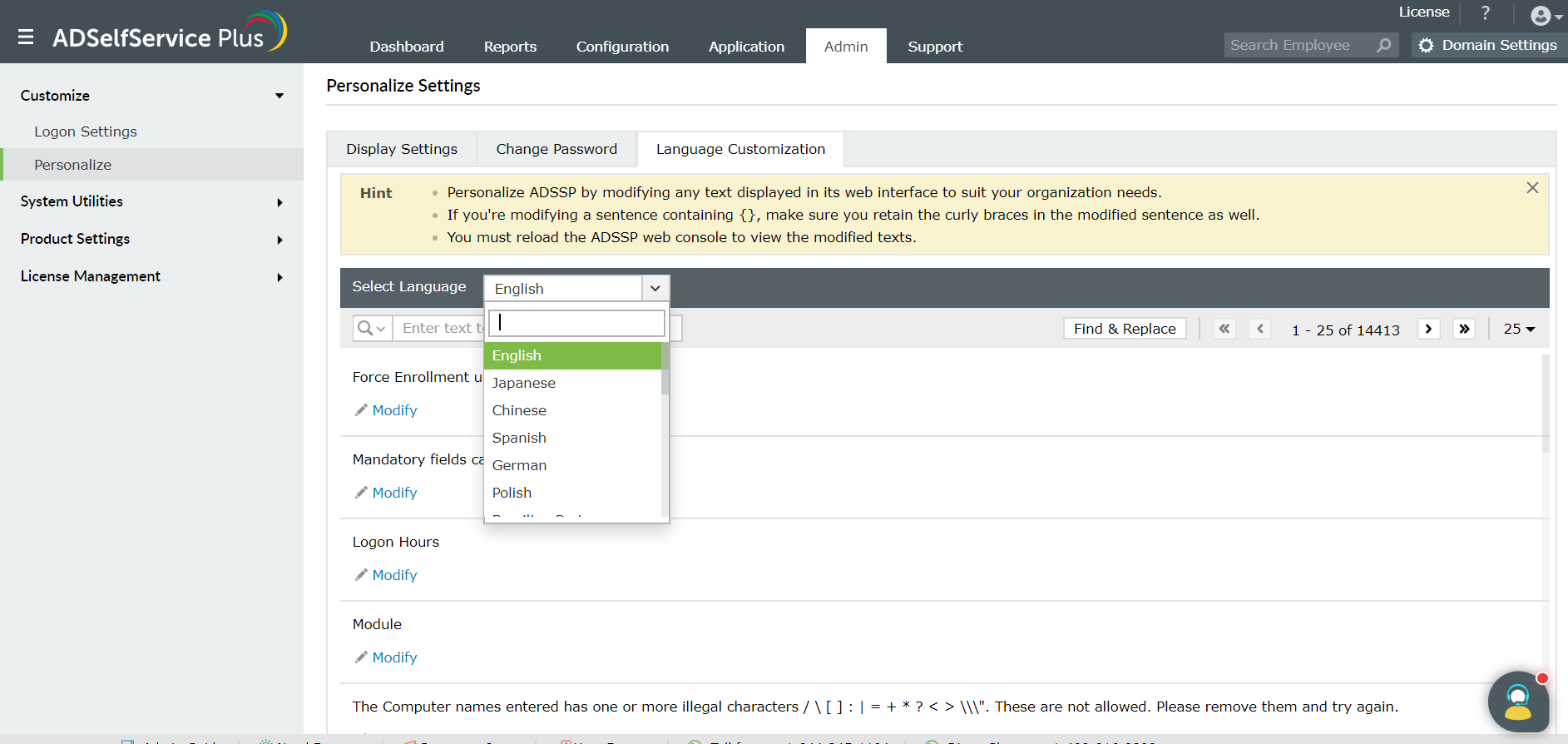Expand the System Utilities sidebar section
Image resolution: width=1568 pixels, height=744 pixels.
[279, 202]
